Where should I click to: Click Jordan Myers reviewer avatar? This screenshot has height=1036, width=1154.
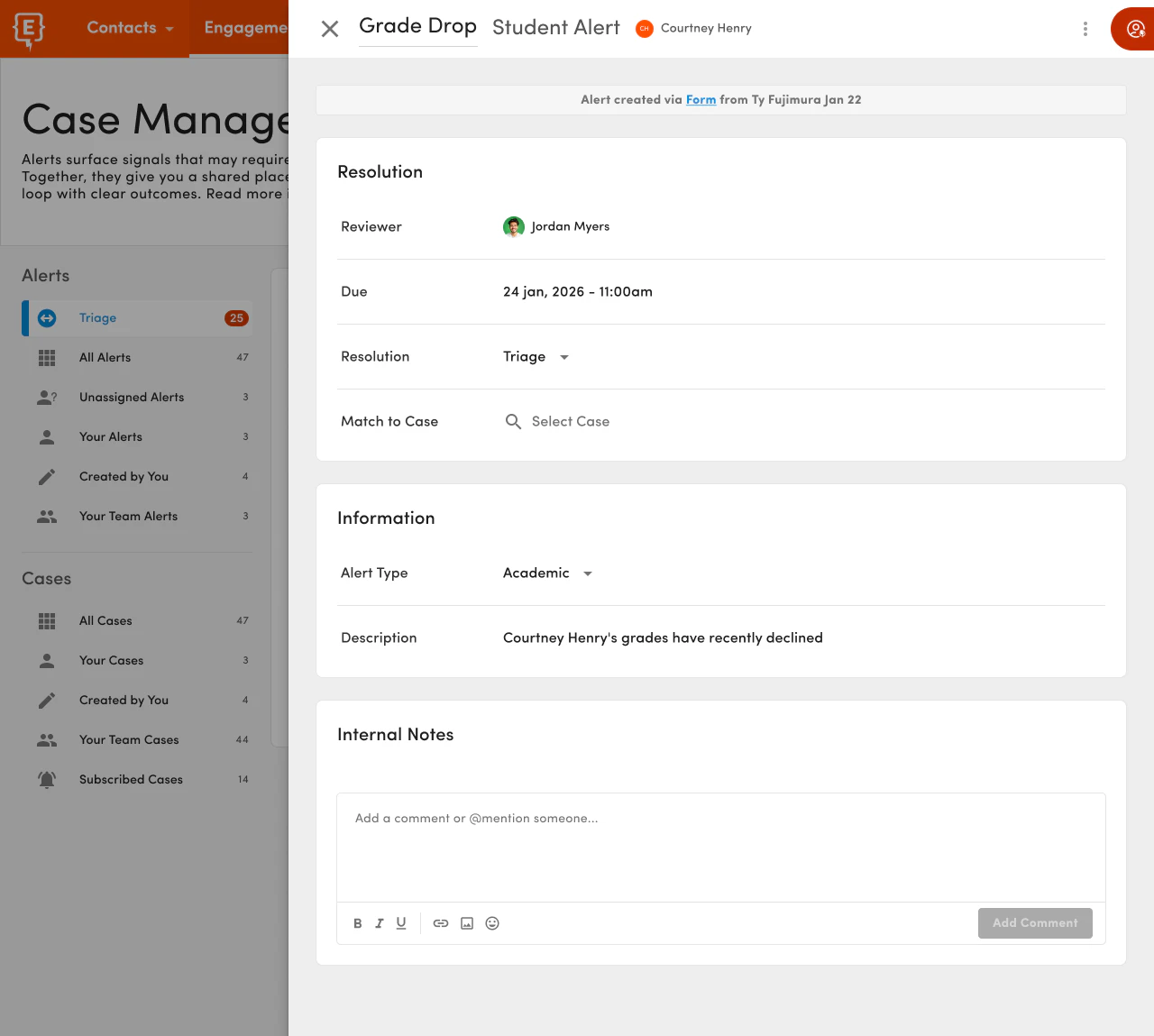pyautogui.click(x=514, y=227)
